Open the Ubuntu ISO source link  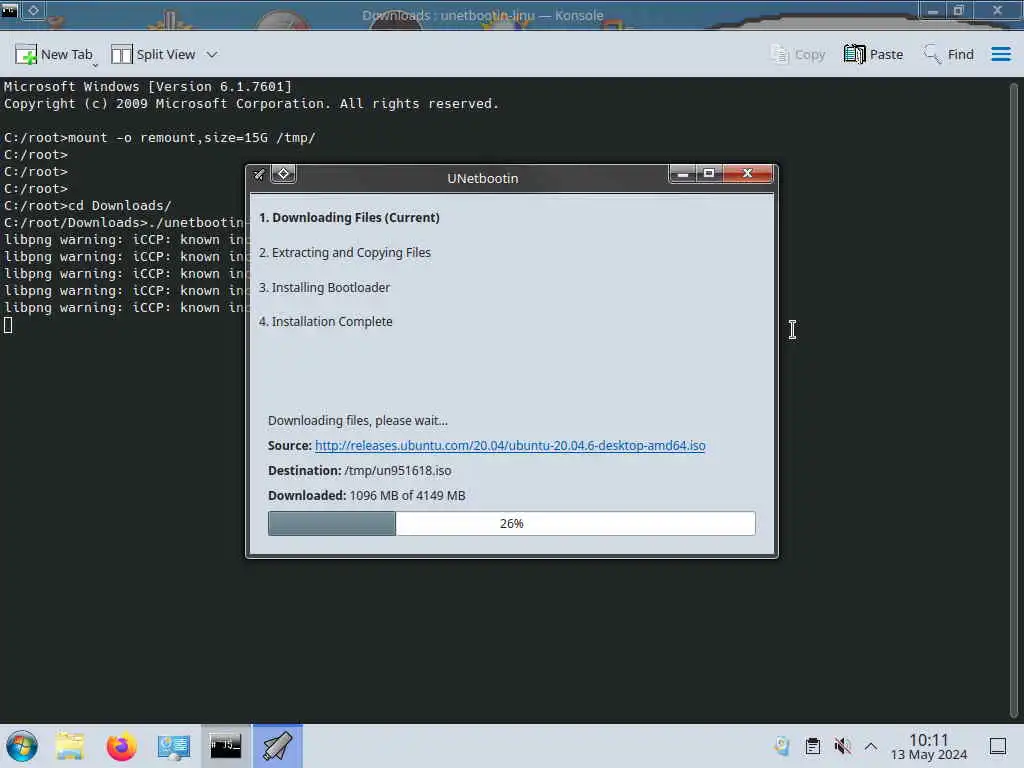tap(510, 445)
